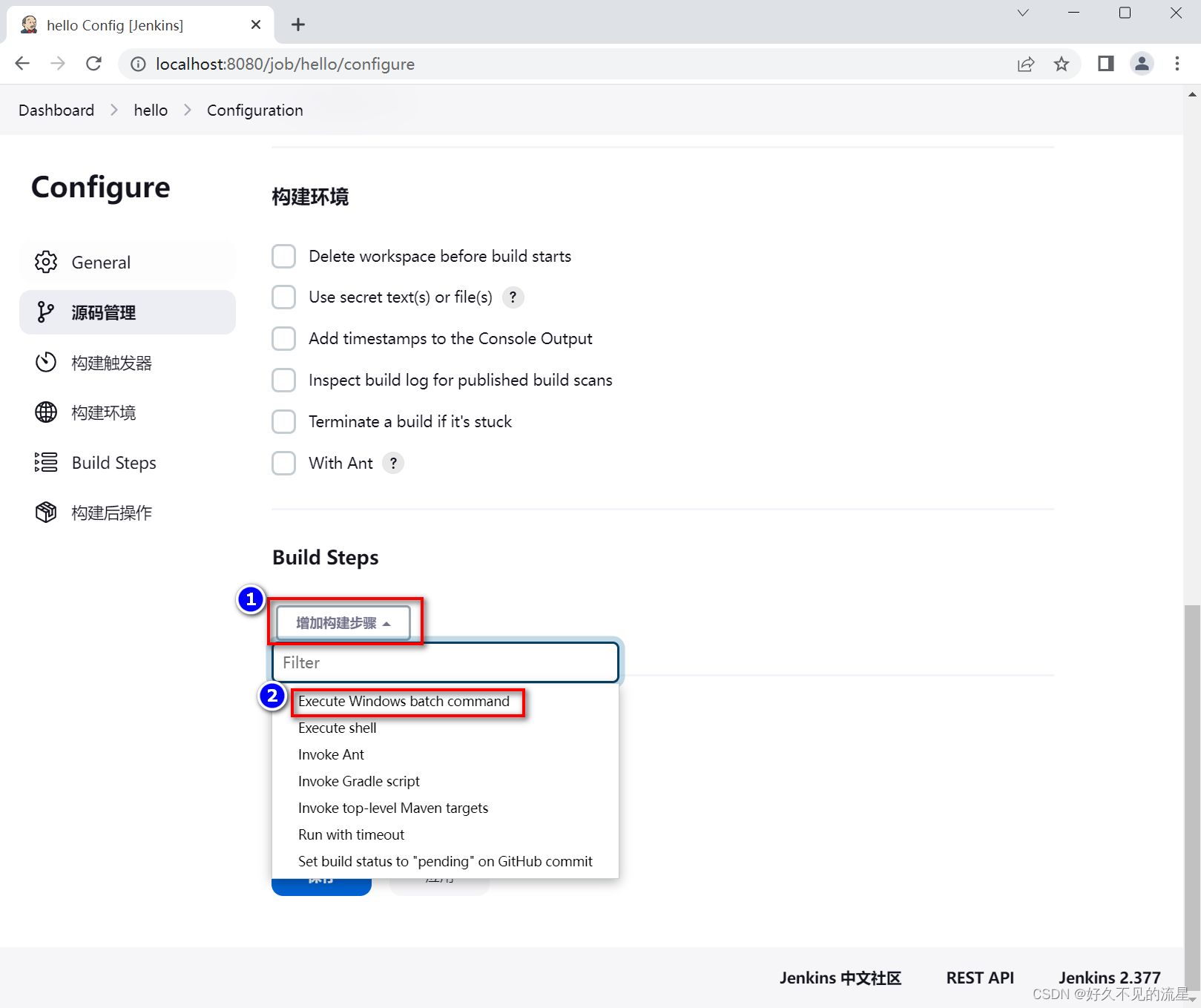This screenshot has height=1008, width=1201.
Task: Click the browser back arrow
Action: pos(22,64)
